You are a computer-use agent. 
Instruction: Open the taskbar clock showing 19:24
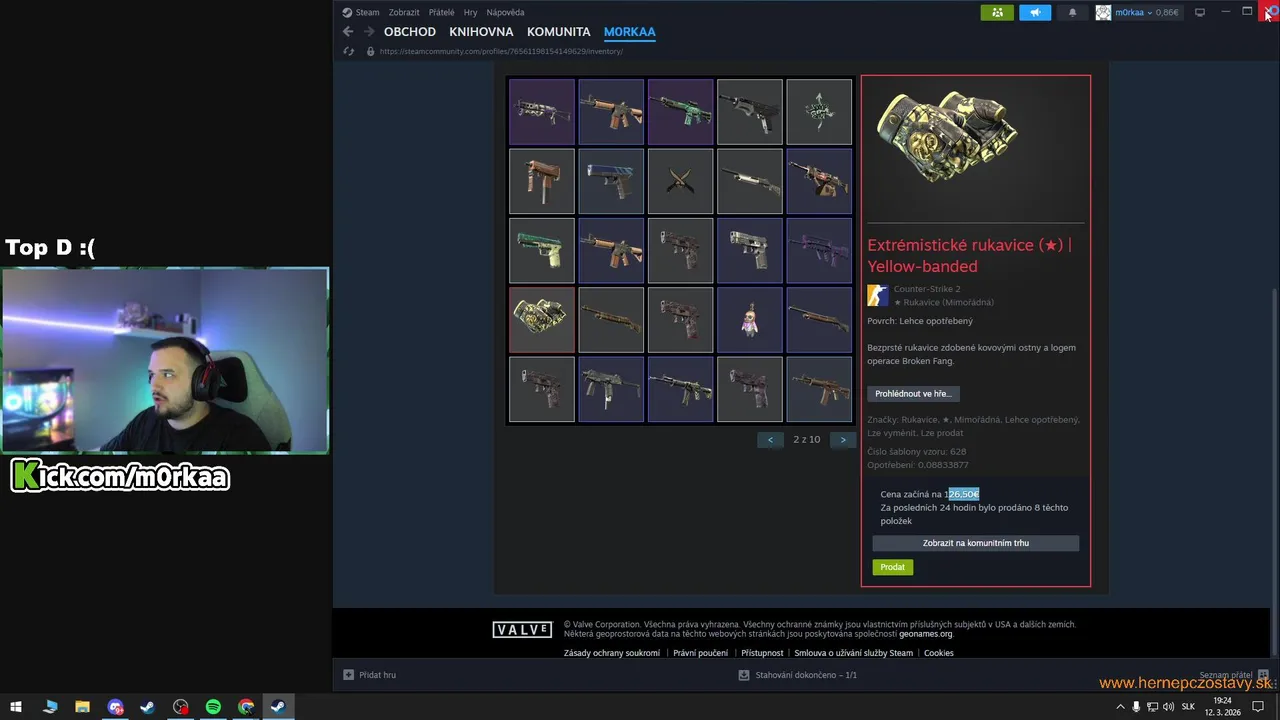click(1222, 707)
